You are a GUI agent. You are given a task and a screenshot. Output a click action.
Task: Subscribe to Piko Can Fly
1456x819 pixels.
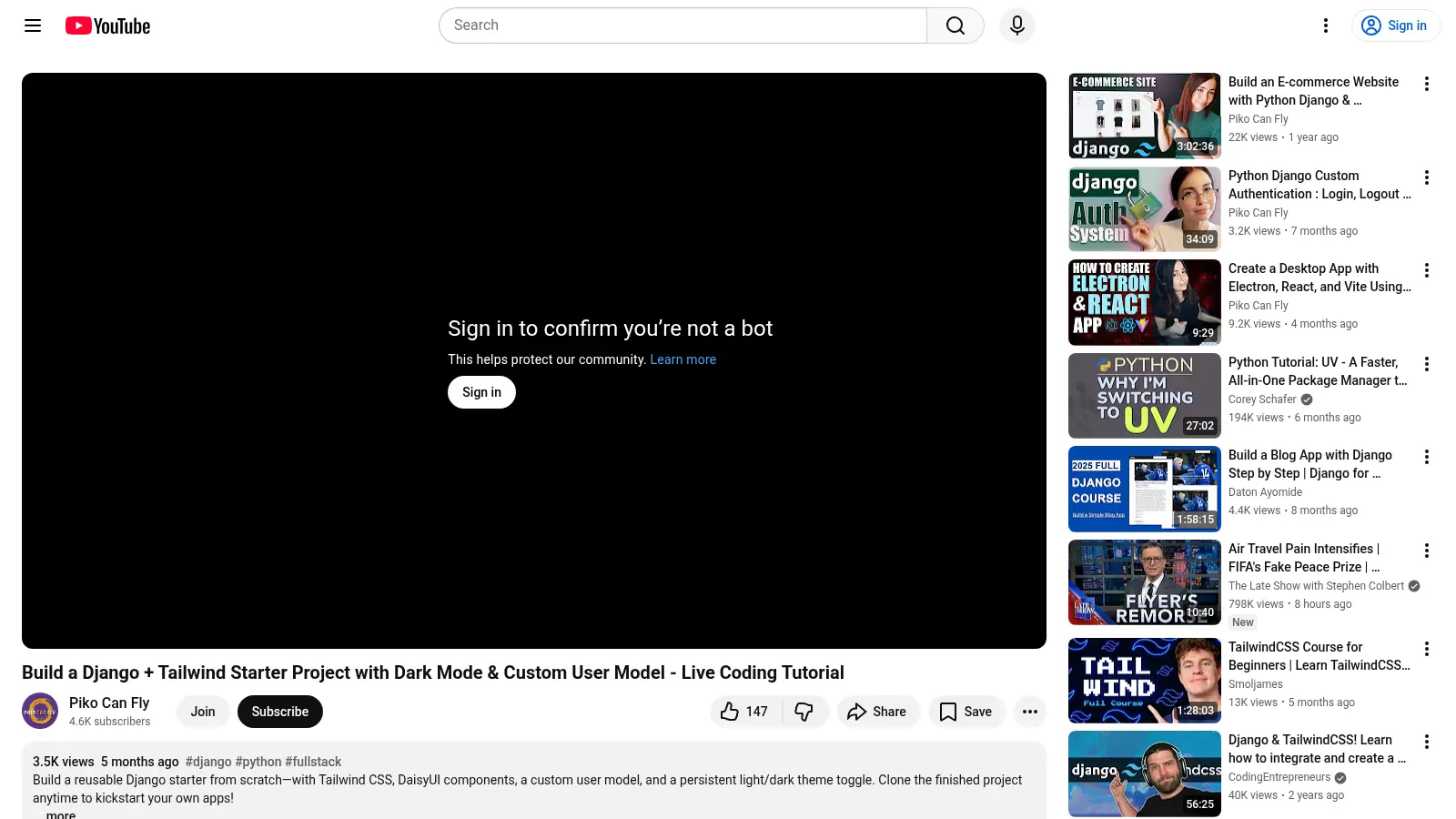280,712
